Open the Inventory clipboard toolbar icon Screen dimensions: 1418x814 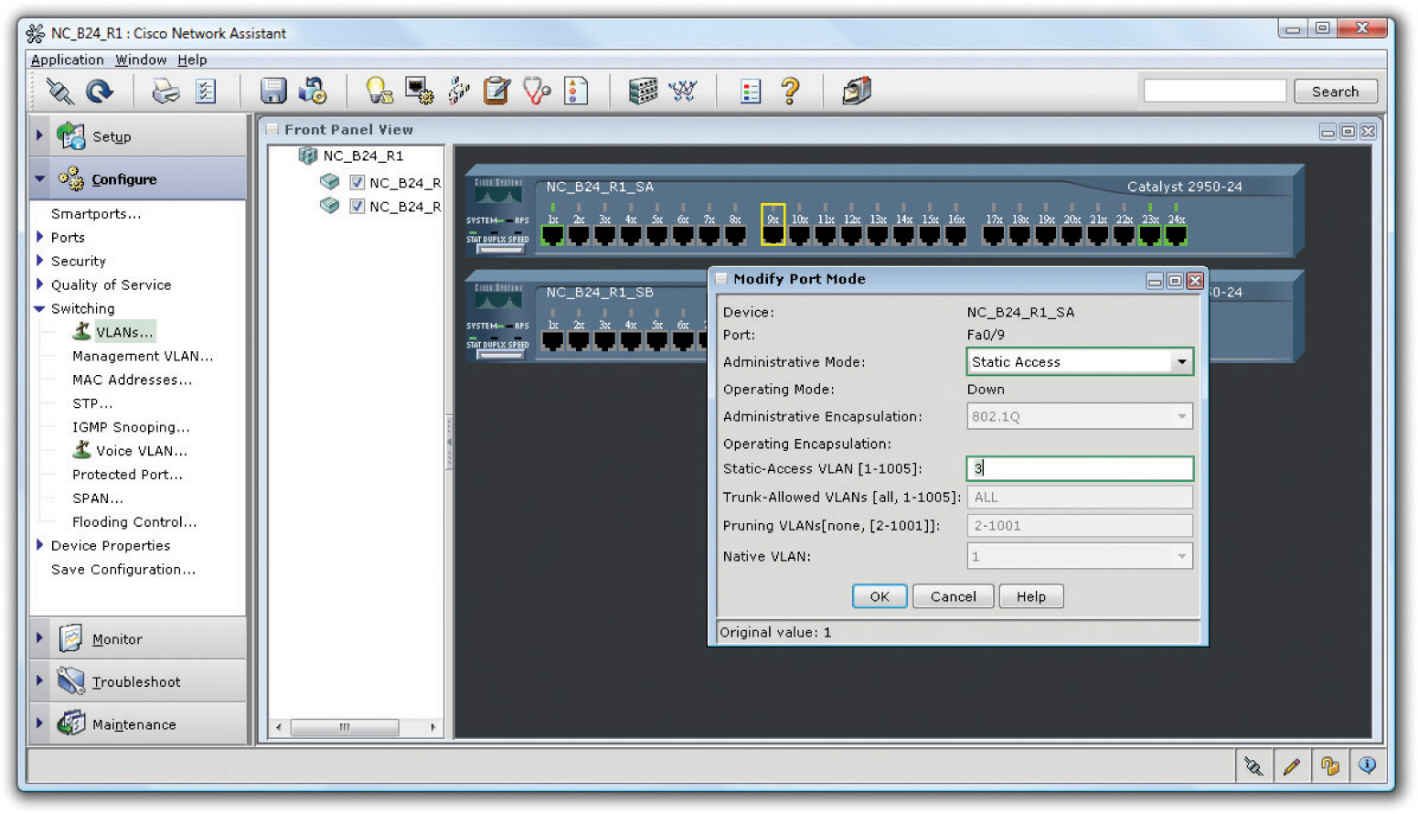point(497,92)
